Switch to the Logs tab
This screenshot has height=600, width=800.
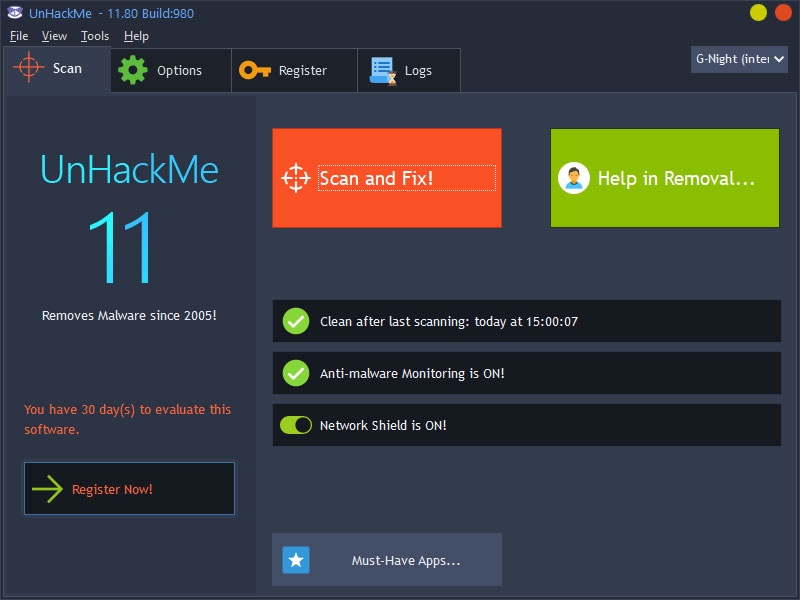pos(409,70)
